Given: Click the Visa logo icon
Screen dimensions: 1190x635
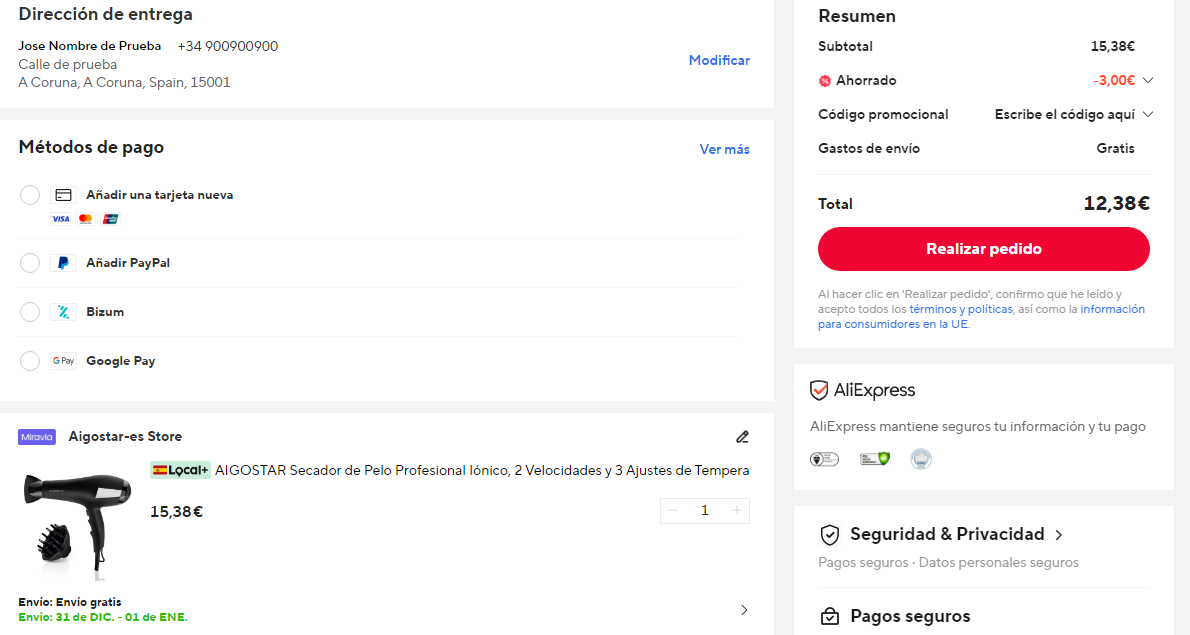Looking at the screenshot, I should (x=61, y=219).
